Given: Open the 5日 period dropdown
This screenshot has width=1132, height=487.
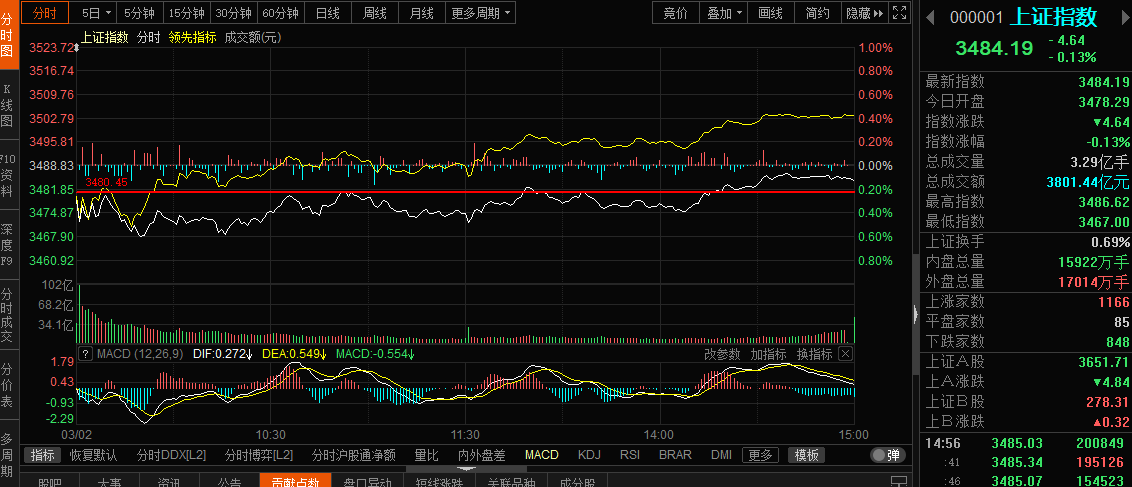Looking at the screenshot, I should (95, 13).
